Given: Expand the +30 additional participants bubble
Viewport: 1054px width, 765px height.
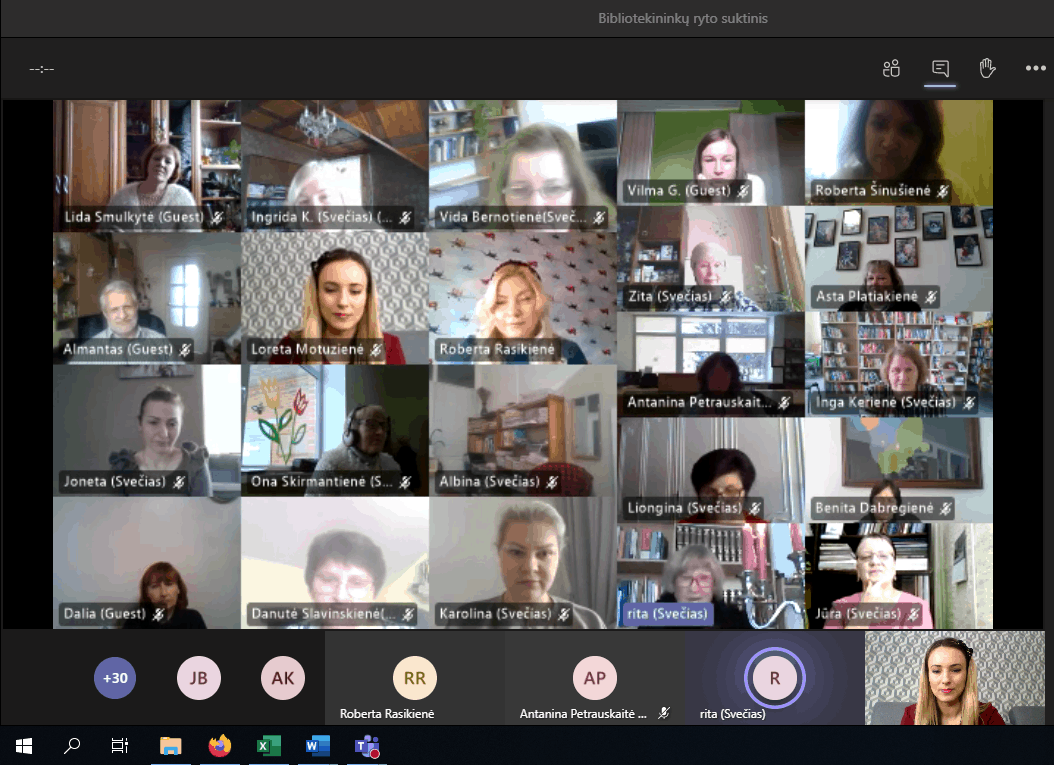Looking at the screenshot, I should (x=116, y=678).
